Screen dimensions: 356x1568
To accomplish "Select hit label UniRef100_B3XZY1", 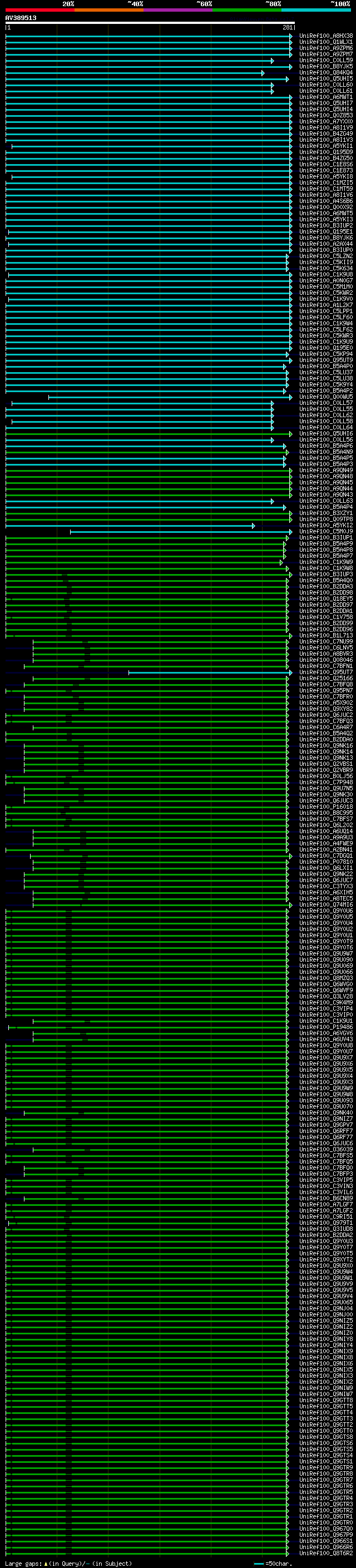I will 326,513.
